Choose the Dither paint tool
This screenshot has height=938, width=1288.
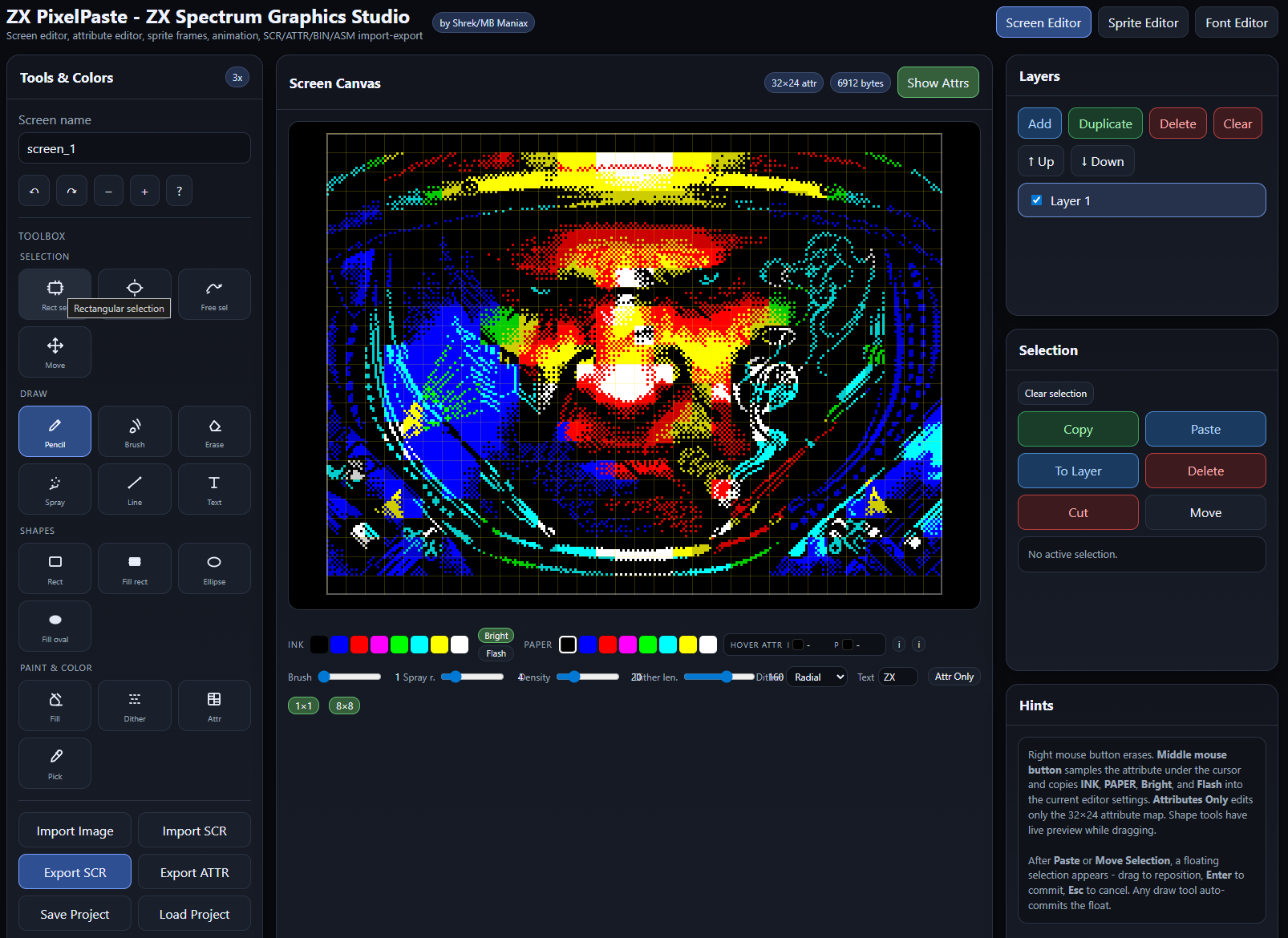pyautogui.click(x=135, y=706)
